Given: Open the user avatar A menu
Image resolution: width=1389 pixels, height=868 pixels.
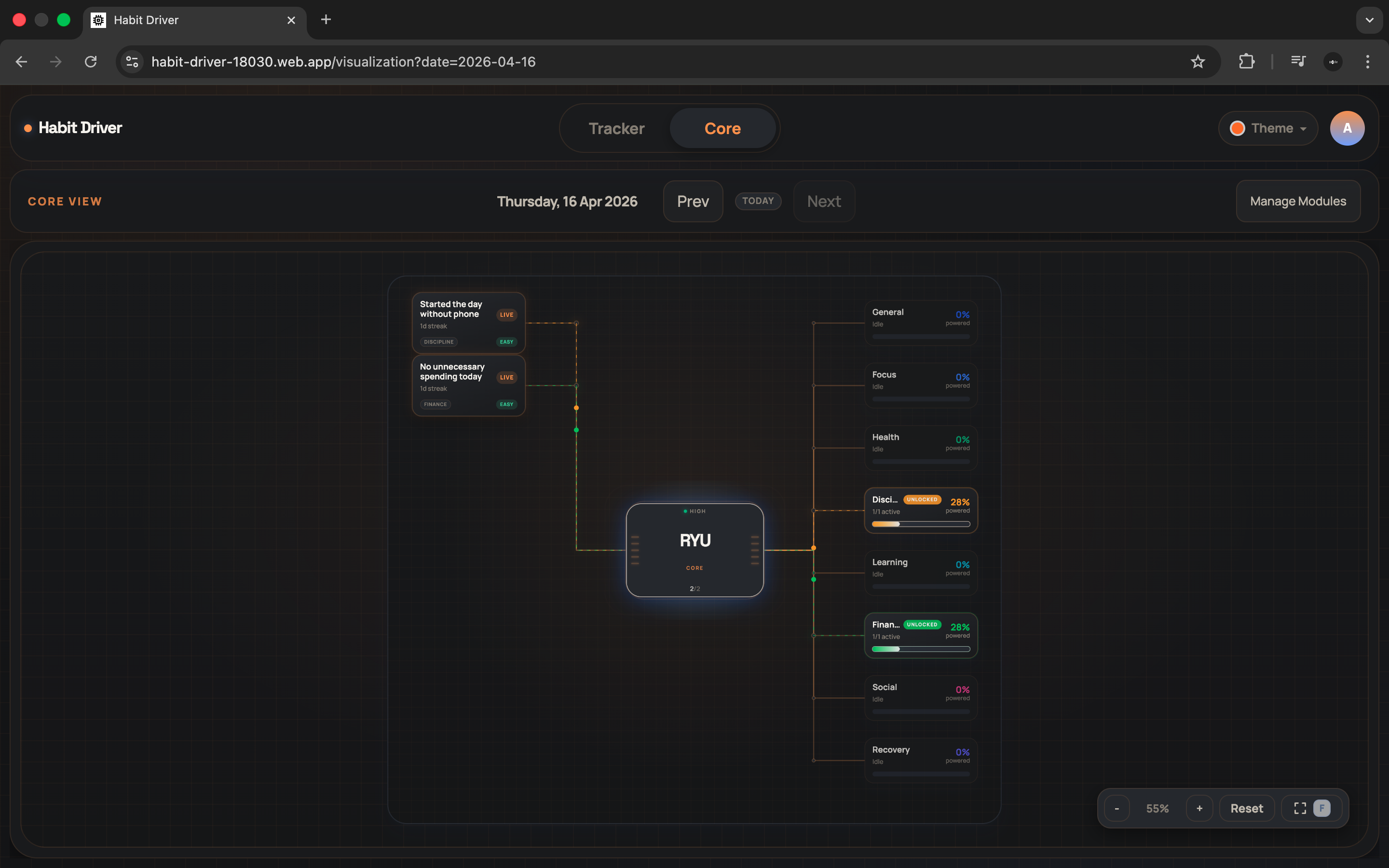Looking at the screenshot, I should coord(1347,128).
